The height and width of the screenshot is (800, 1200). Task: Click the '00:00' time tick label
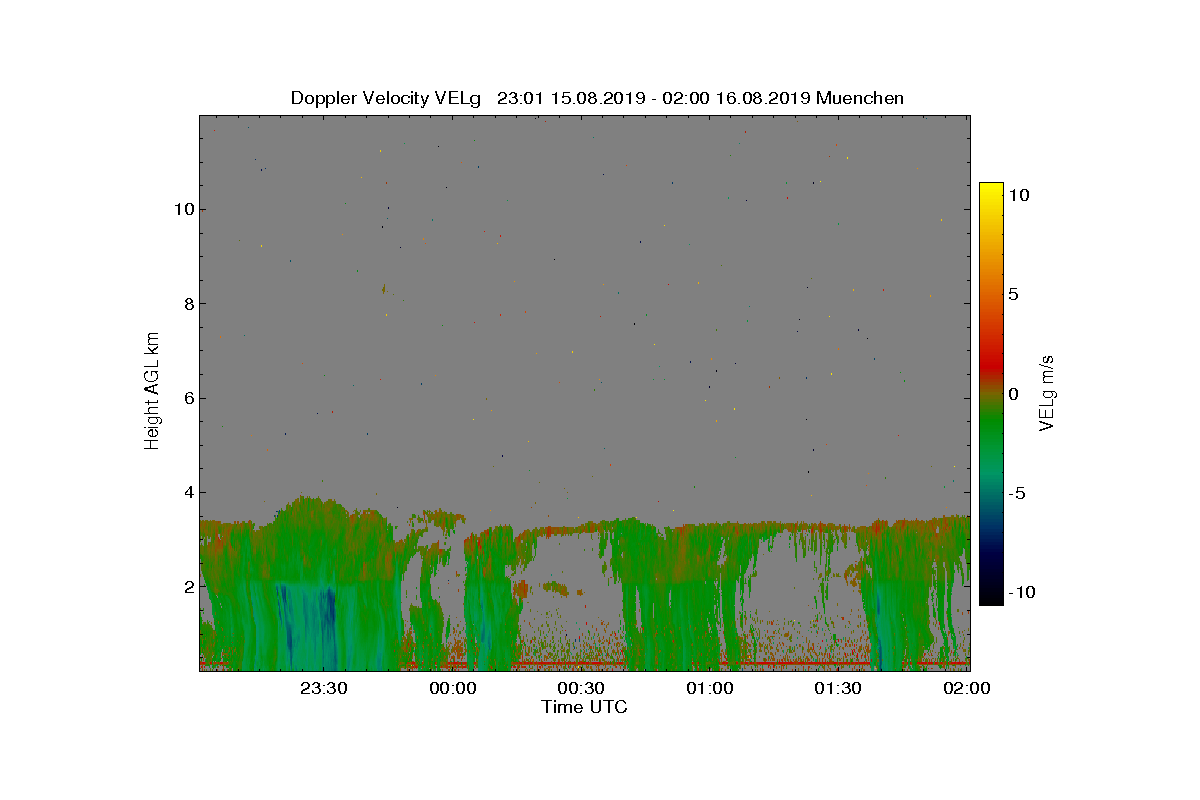452,688
